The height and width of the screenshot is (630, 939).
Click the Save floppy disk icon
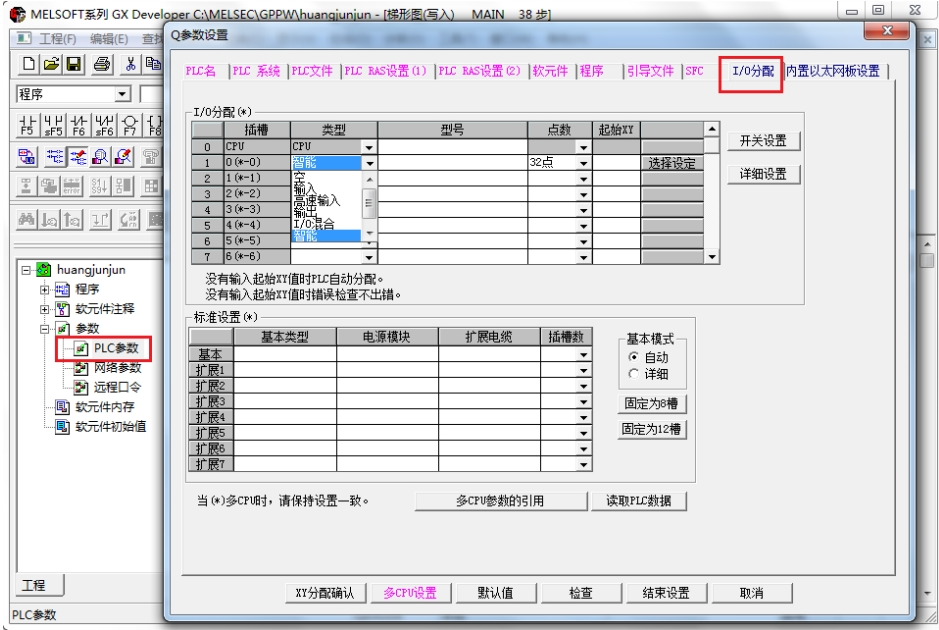(74, 64)
